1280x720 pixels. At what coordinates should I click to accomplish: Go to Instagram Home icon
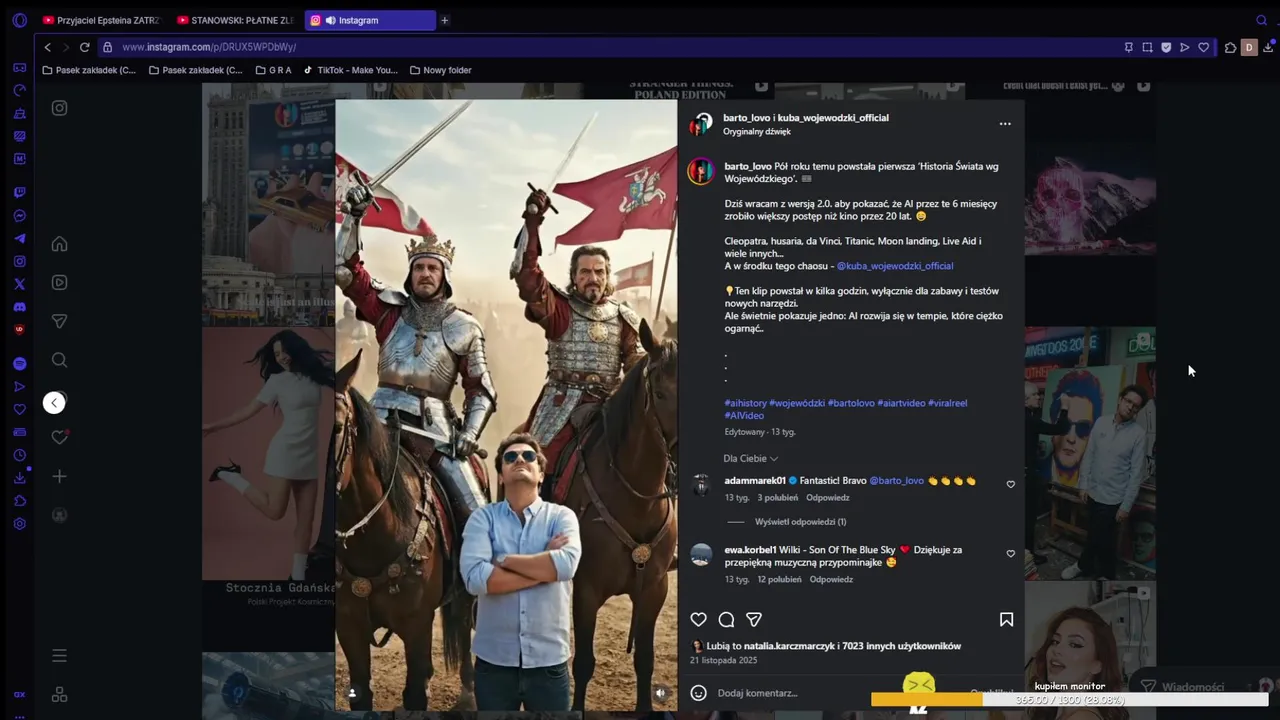coord(60,244)
